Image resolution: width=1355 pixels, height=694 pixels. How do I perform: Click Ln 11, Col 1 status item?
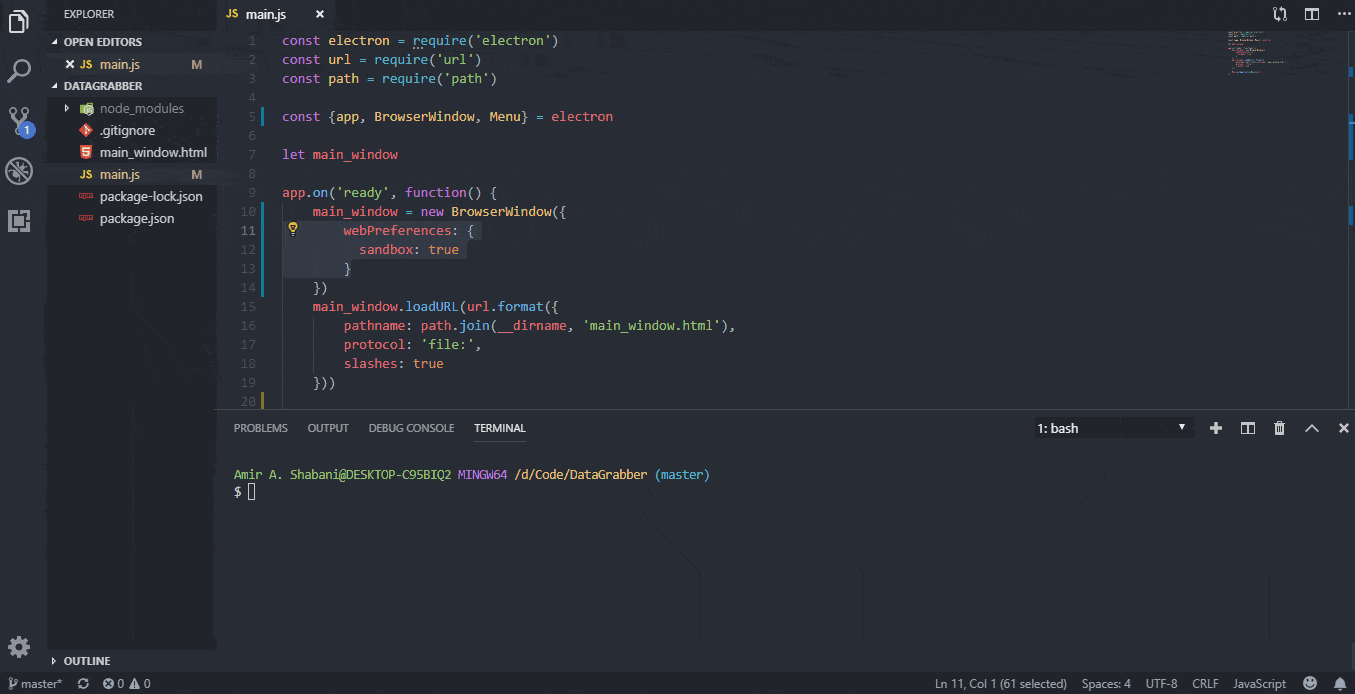pyautogui.click(x=1001, y=684)
